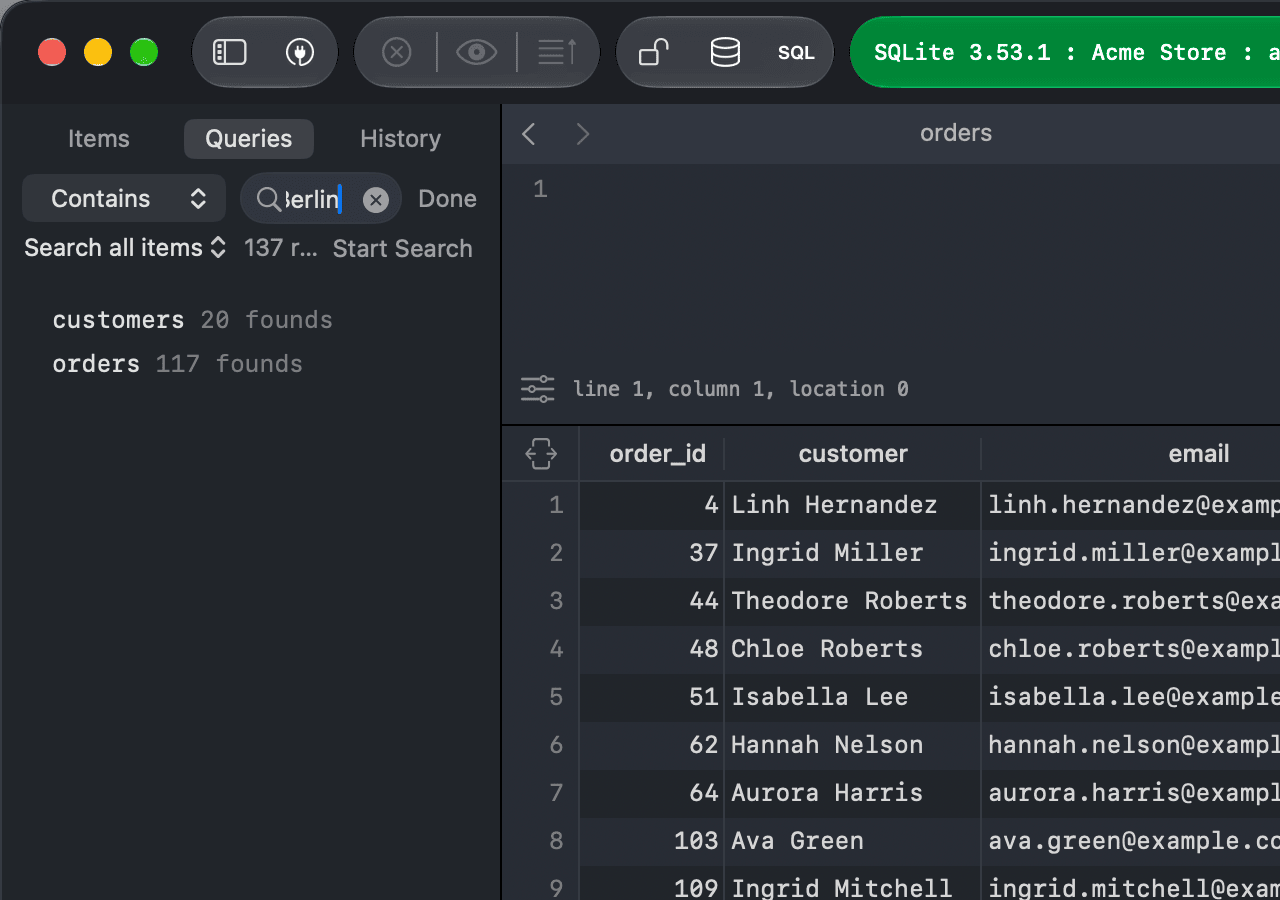Viewport: 1280px width, 900px height.
Task: Click line 1 in the query editor
Action: point(540,189)
